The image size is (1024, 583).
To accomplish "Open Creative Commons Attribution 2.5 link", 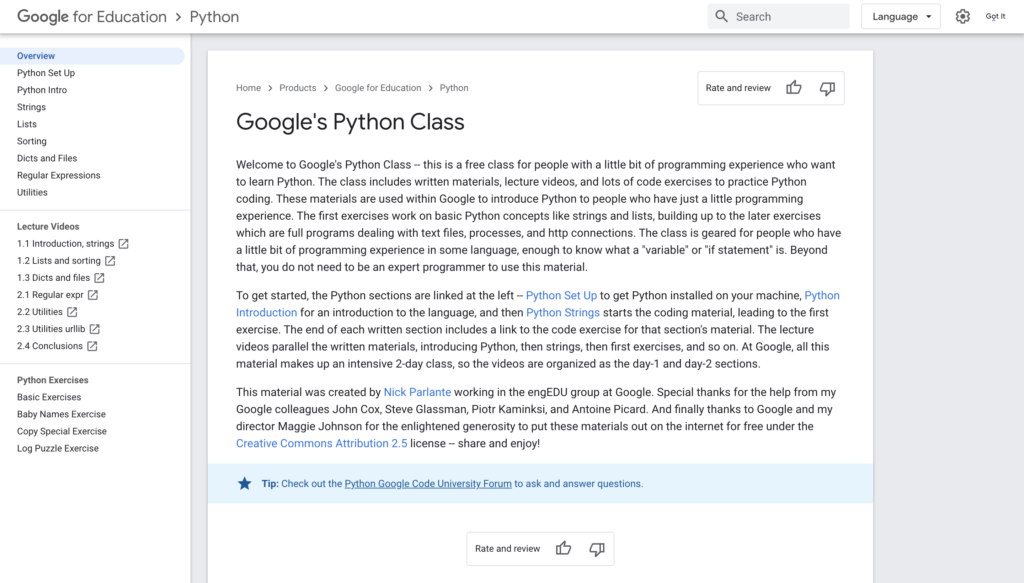I will pos(321,443).
